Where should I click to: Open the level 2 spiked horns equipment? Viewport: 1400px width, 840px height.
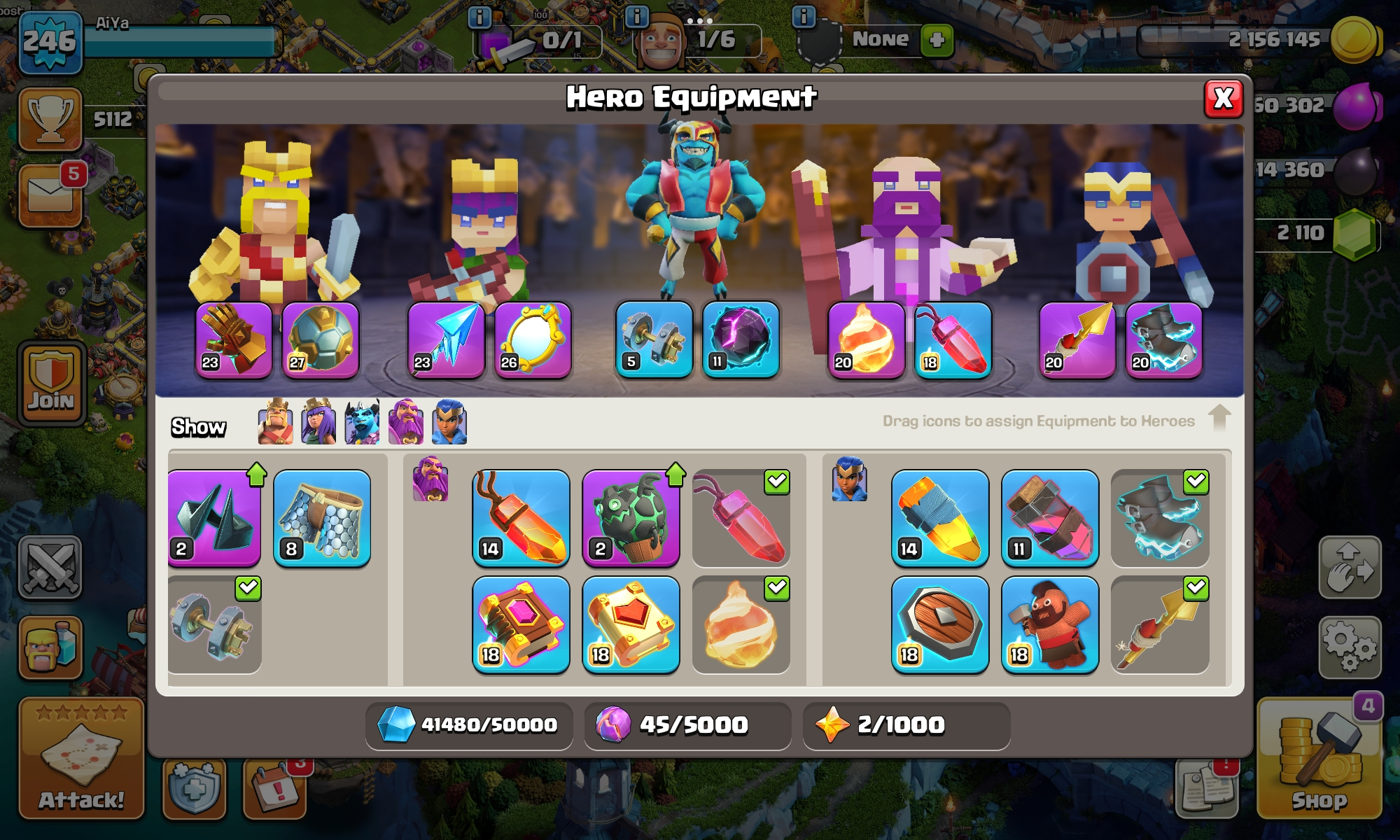coord(213,519)
